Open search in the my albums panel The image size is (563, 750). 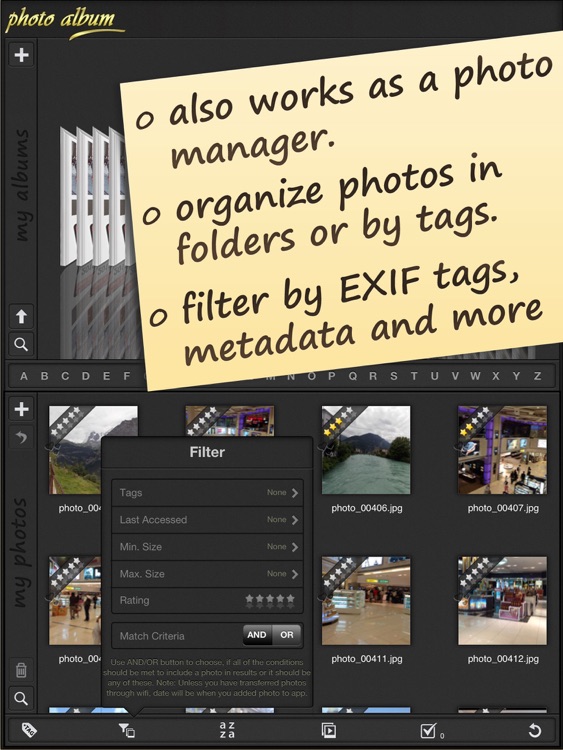(x=21, y=344)
